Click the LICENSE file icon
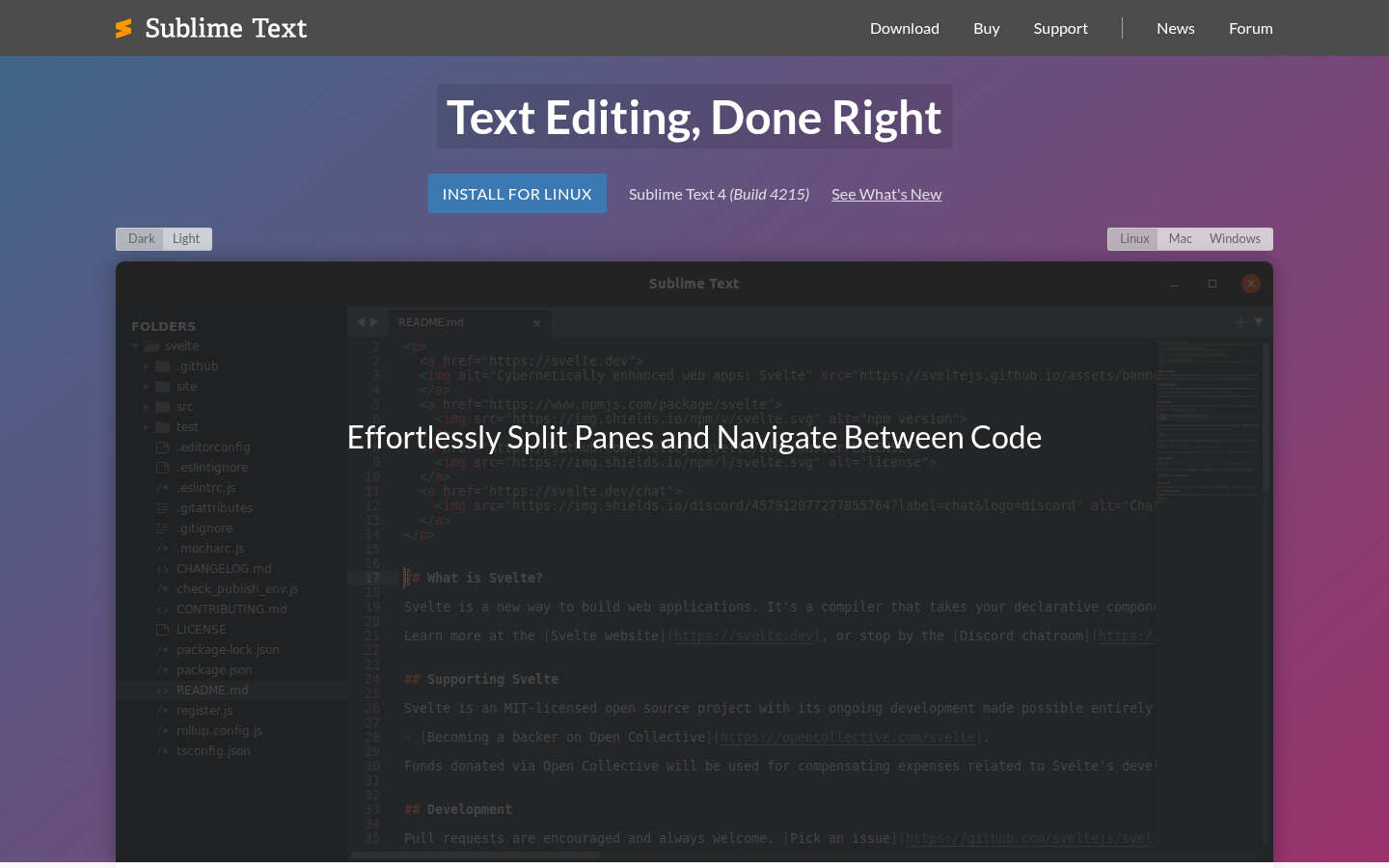The height and width of the screenshot is (868, 1389). [163, 630]
